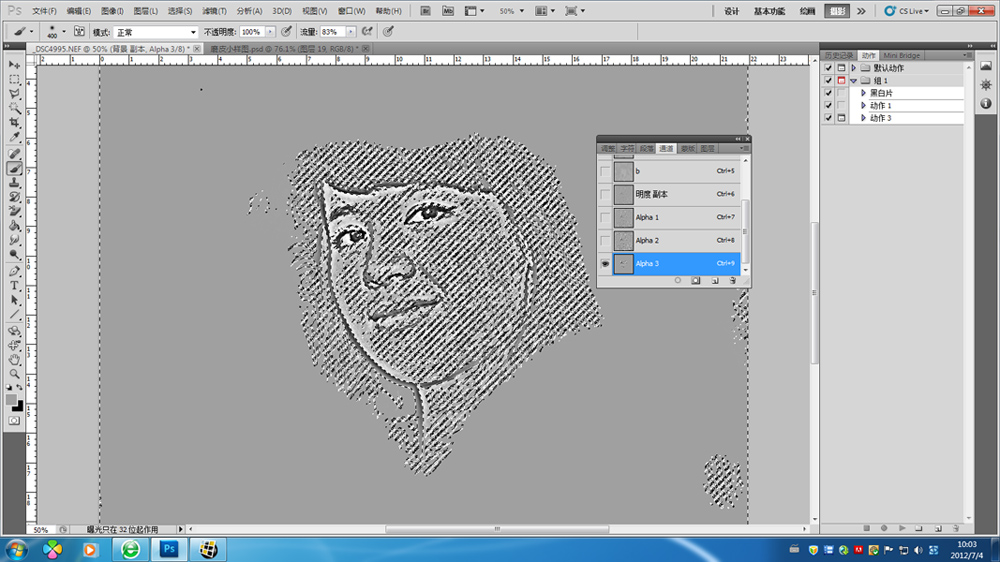Click the delete channel trash icon
The width and height of the screenshot is (1000, 562).
733,281
